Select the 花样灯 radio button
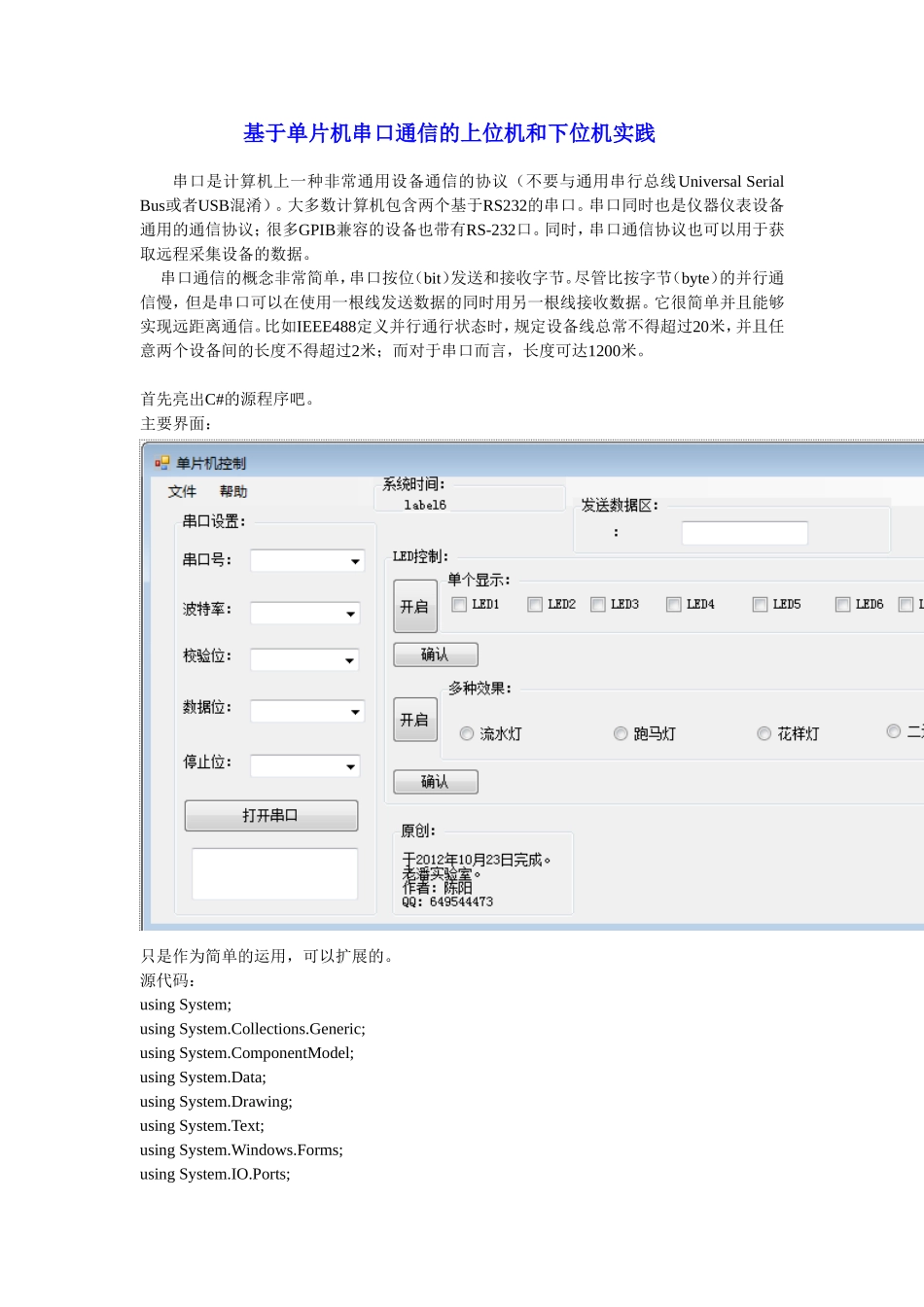This screenshot has height=1307, width=924. 764,734
